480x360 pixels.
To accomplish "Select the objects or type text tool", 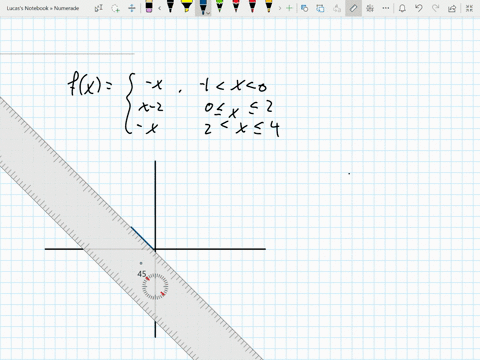I will click(x=99, y=8).
